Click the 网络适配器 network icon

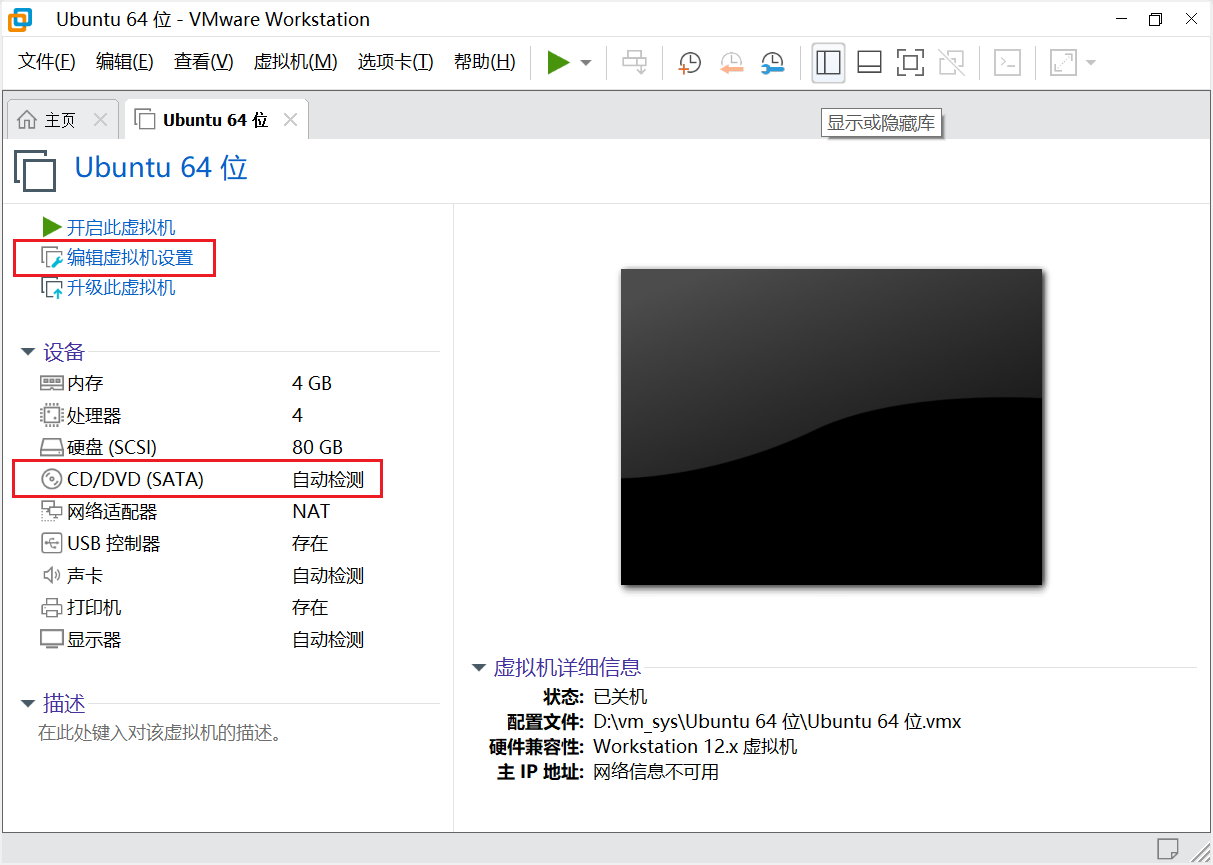(x=52, y=511)
